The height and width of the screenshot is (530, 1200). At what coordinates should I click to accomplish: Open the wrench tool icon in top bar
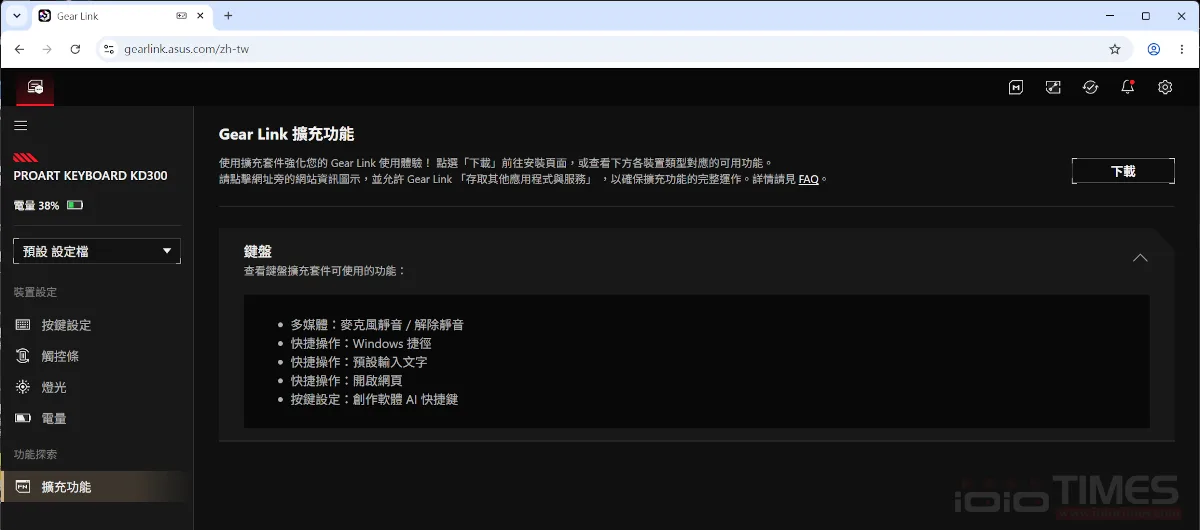click(x=1053, y=88)
